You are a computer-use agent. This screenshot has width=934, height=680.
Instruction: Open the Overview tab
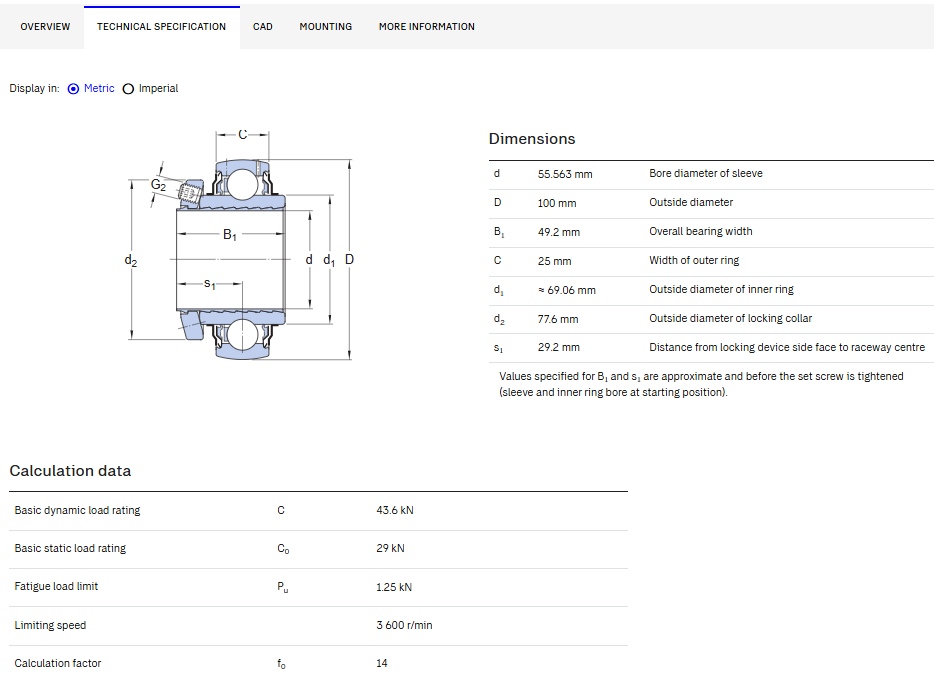coord(45,27)
